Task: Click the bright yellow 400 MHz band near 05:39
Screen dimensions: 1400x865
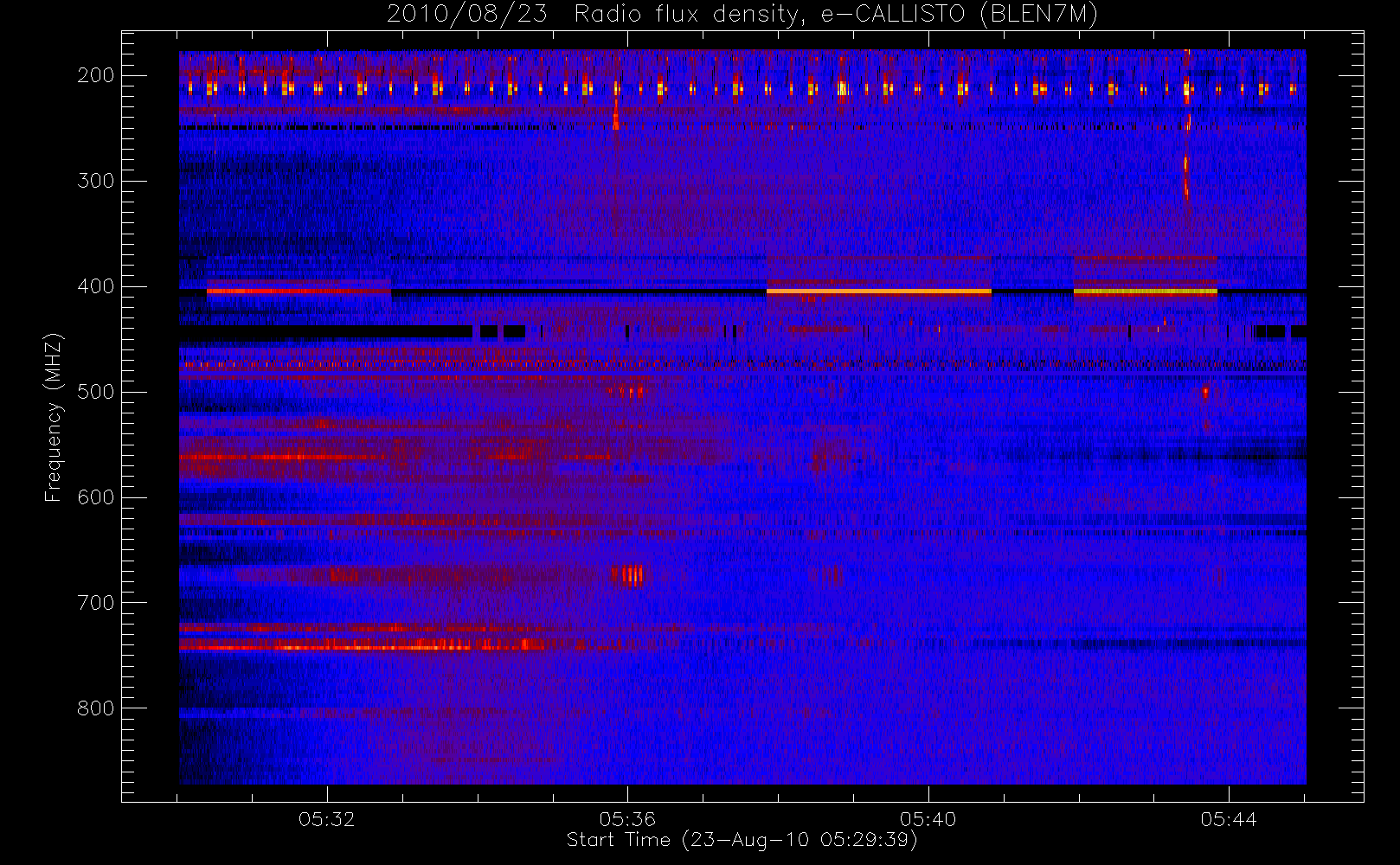Action: [x=879, y=292]
